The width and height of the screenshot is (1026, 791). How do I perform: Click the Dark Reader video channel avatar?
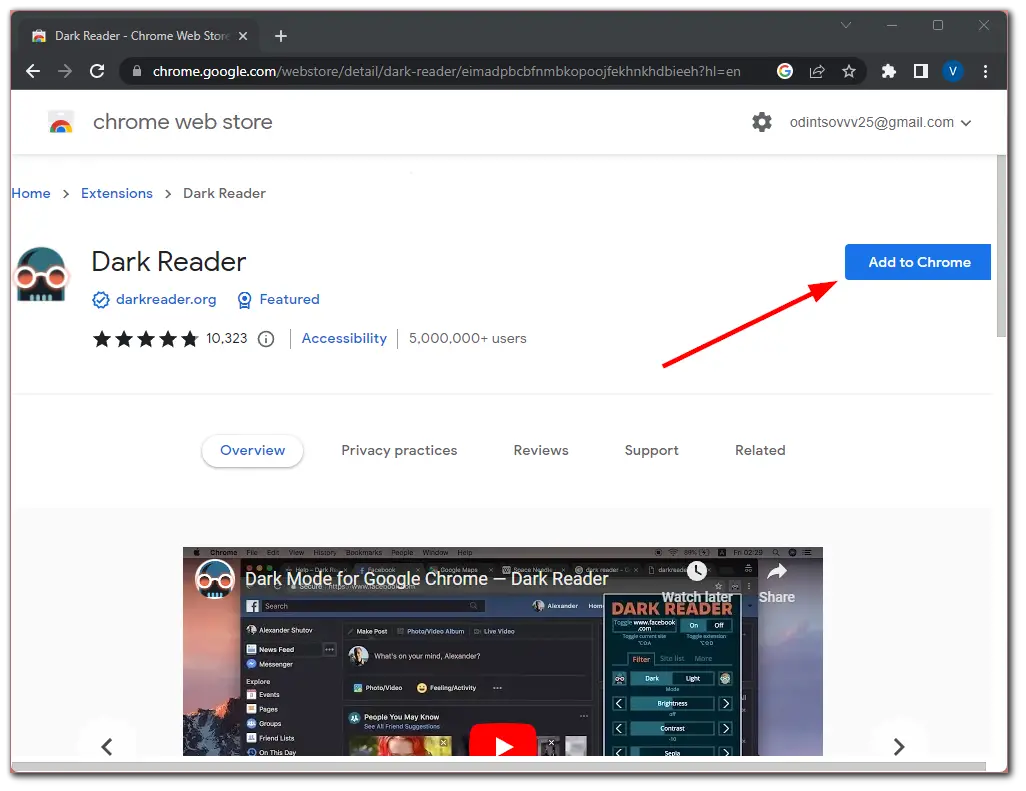coord(215,579)
